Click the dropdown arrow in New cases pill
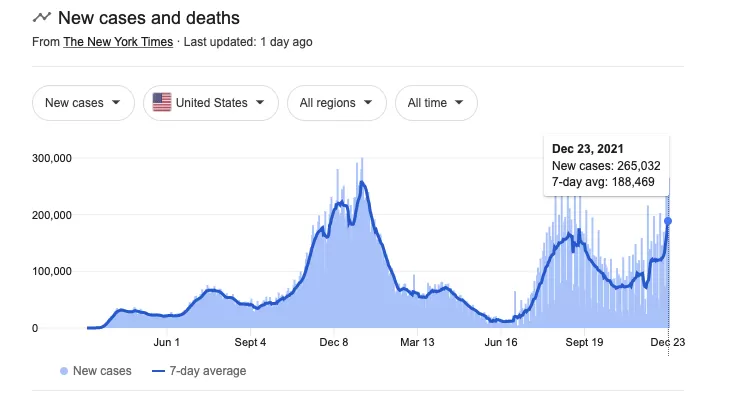Screen dimensions: 730x403 pos(116,102)
